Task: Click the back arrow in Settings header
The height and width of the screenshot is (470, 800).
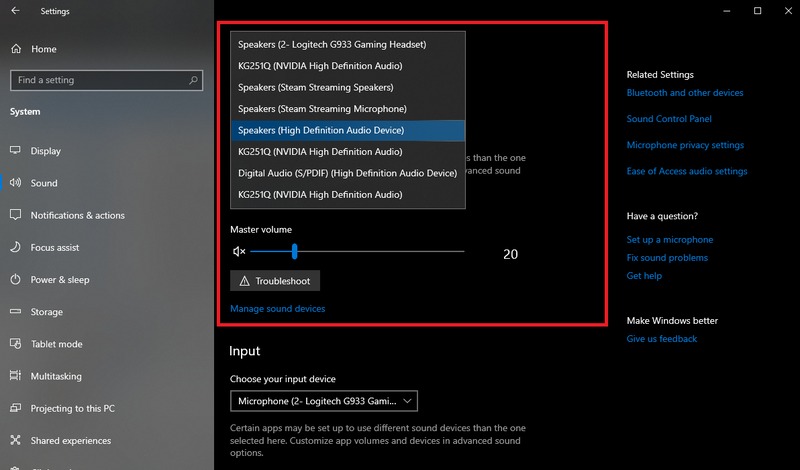Action: pyautogui.click(x=15, y=11)
